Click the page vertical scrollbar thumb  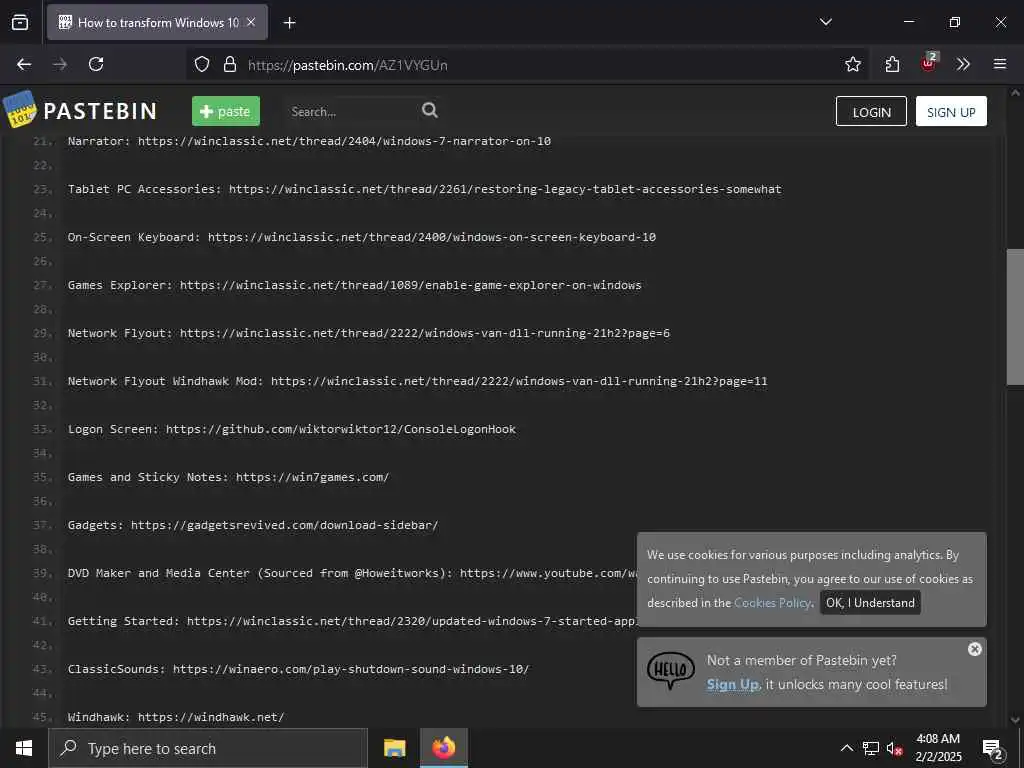coord(1015,317)
